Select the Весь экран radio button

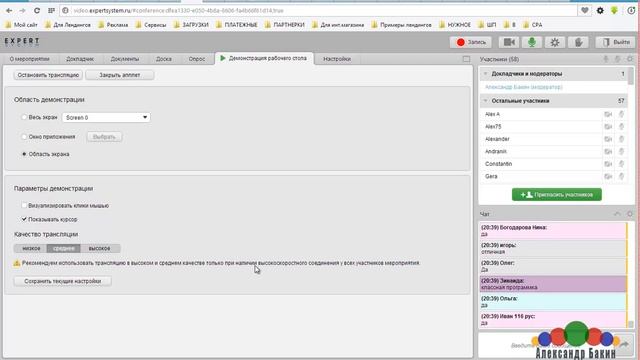[24, 117]
